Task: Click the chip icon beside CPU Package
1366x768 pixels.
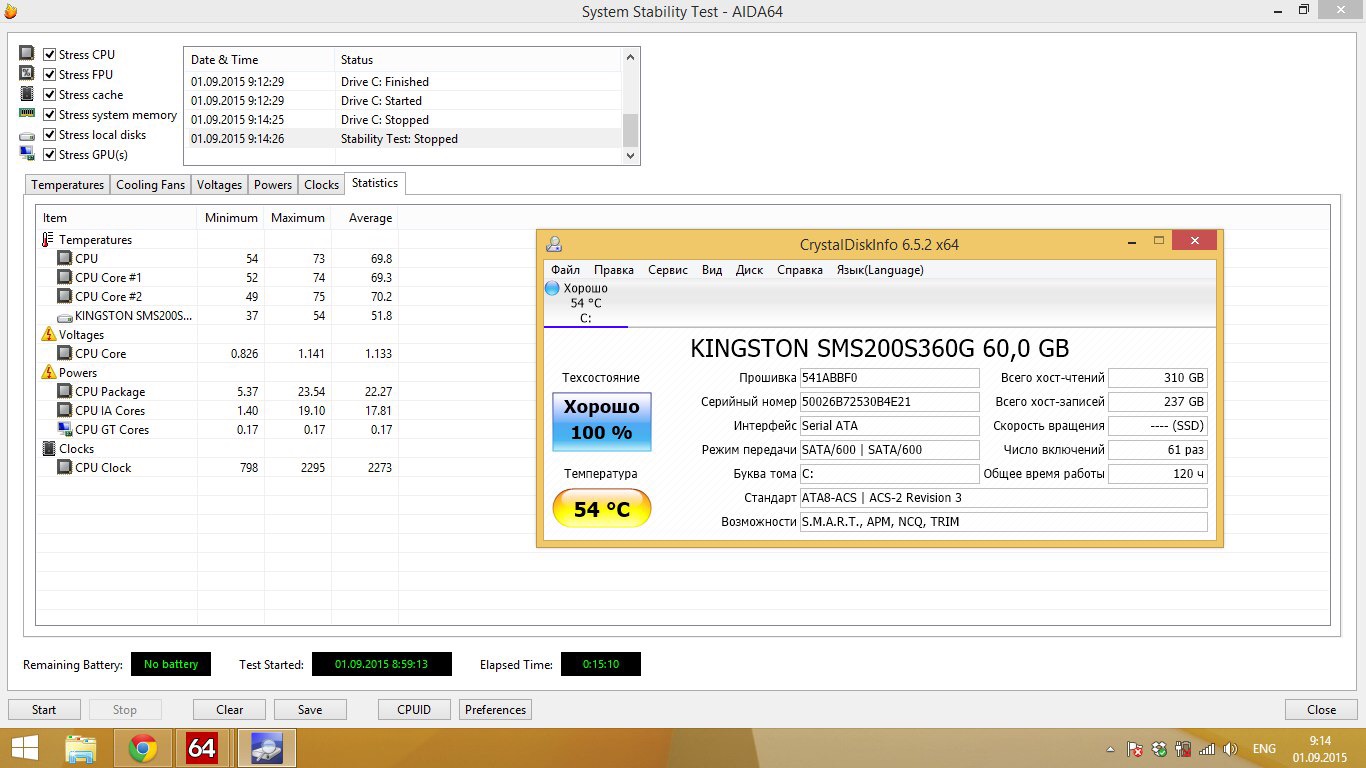Action: 65,392
